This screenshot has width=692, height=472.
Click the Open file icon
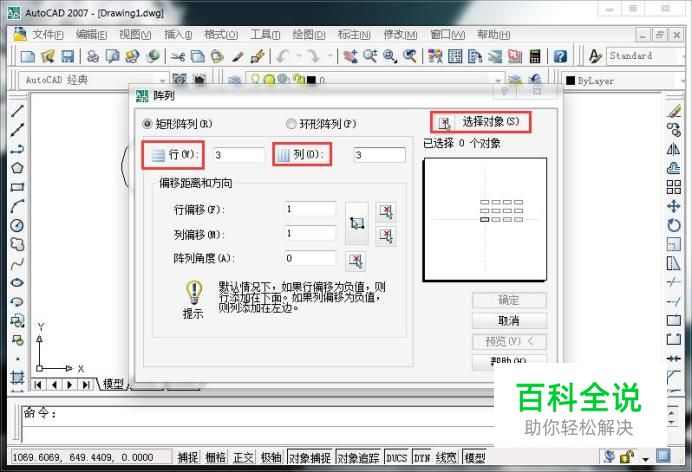click(48, 56)
